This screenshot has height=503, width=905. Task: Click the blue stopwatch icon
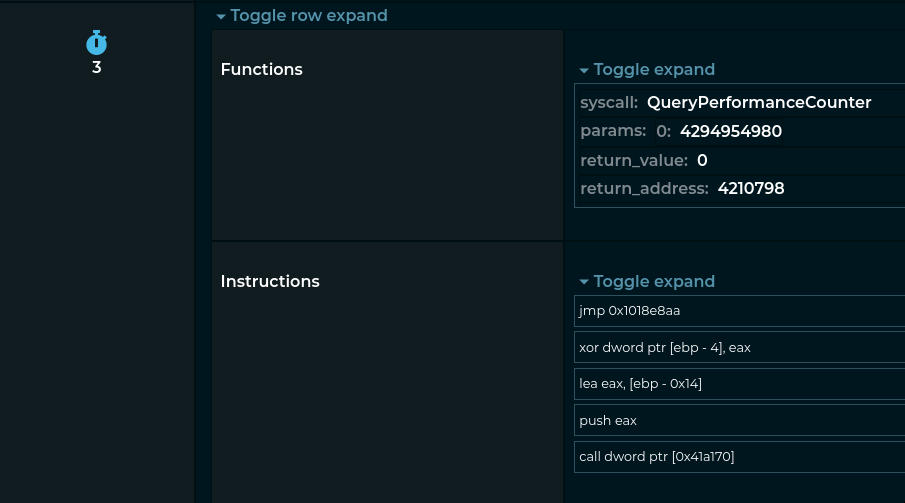tap(96, 43)
